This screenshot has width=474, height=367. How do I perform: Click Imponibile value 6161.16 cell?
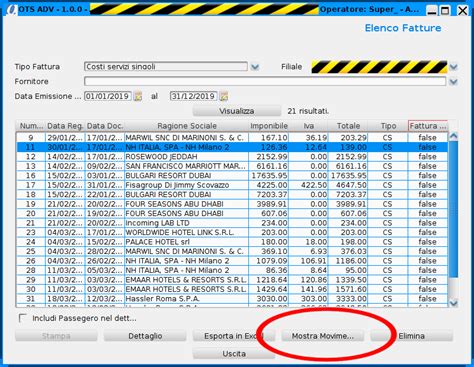pyautogui.click(x=269, y=166)
